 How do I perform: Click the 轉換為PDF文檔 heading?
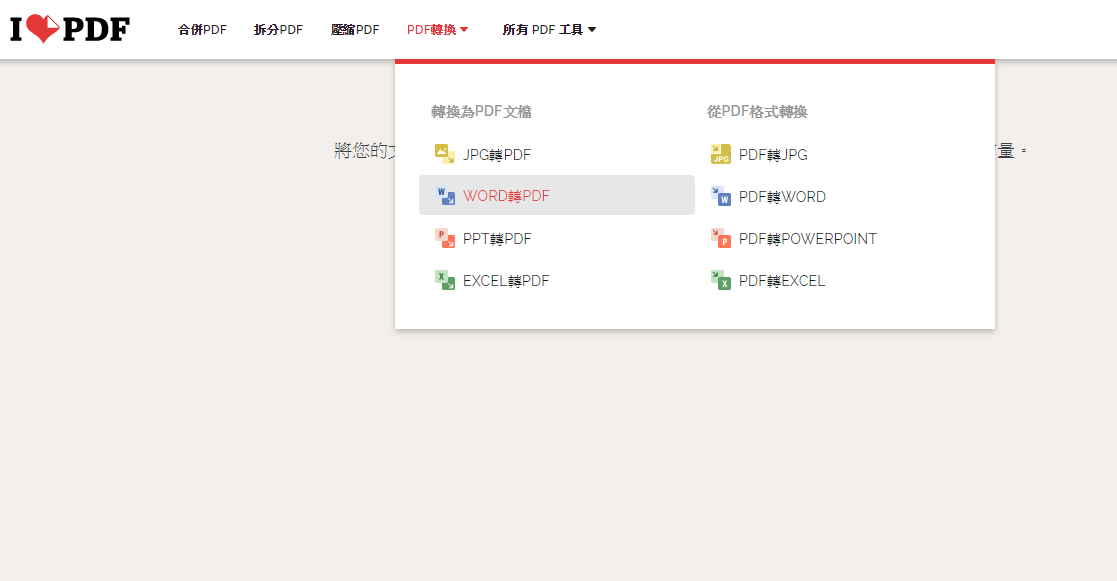[482, 112]
